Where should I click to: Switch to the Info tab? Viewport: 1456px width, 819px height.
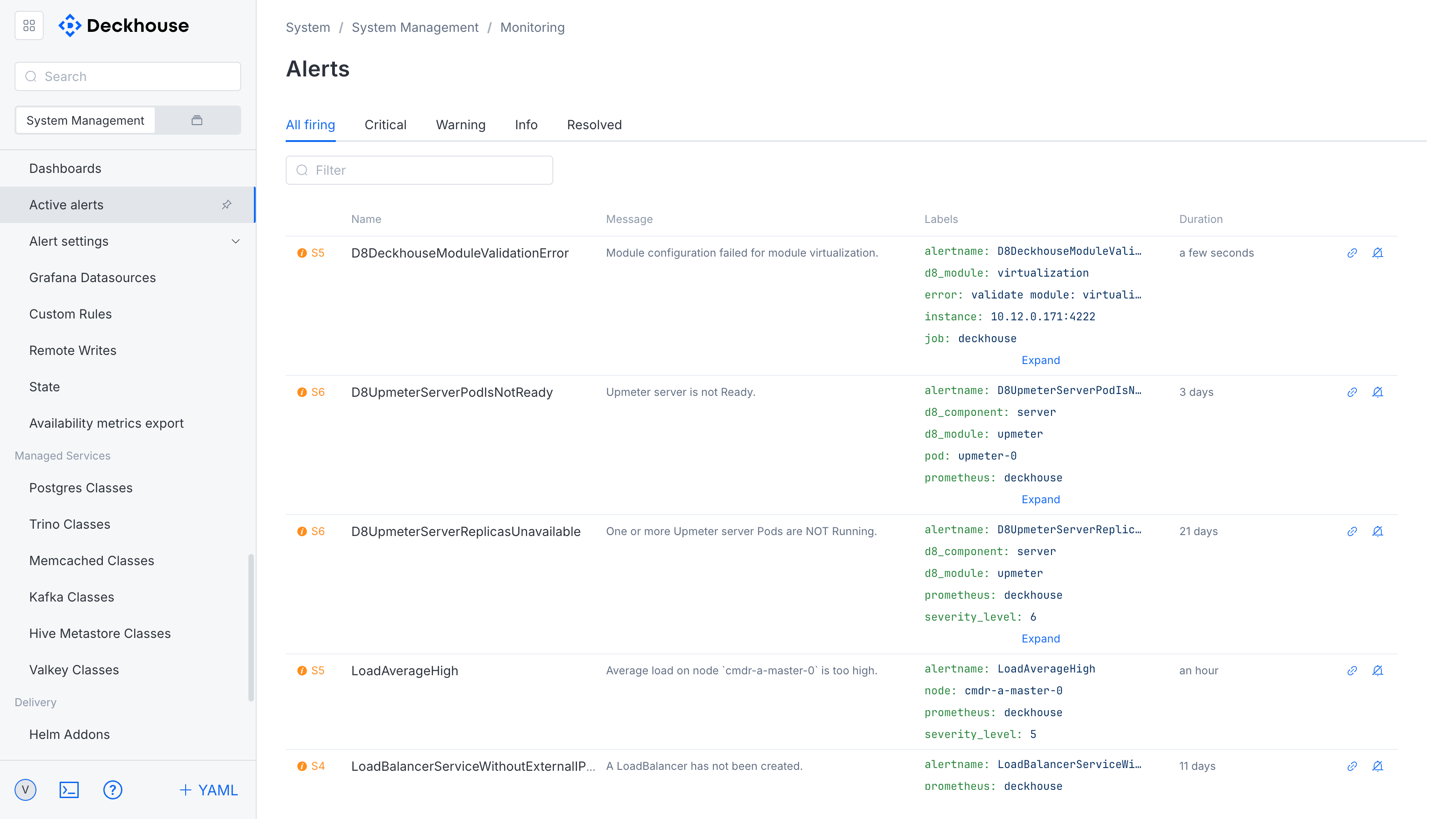pyautogui.click(x=526, y=125)
